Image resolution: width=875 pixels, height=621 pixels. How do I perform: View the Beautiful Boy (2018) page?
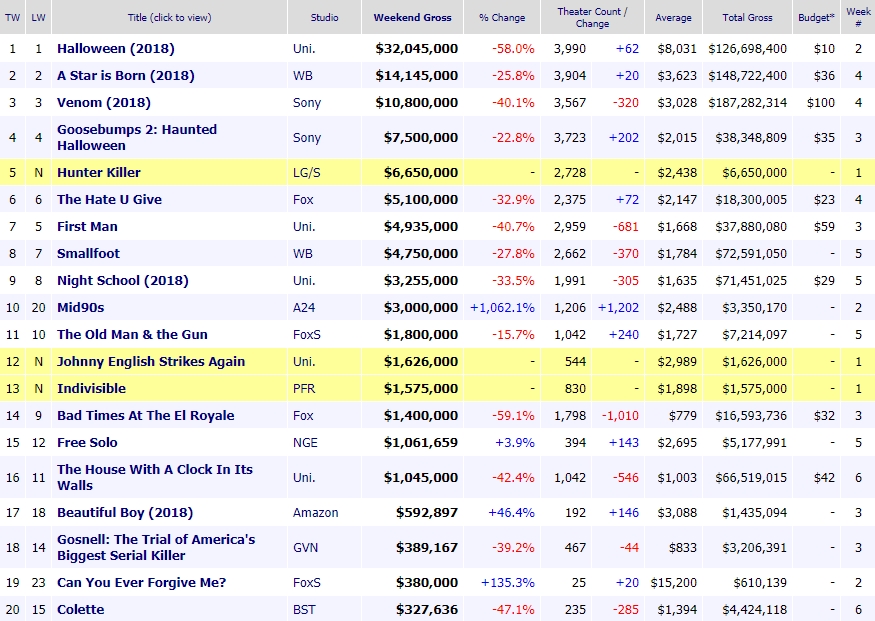tap(125, 512)
